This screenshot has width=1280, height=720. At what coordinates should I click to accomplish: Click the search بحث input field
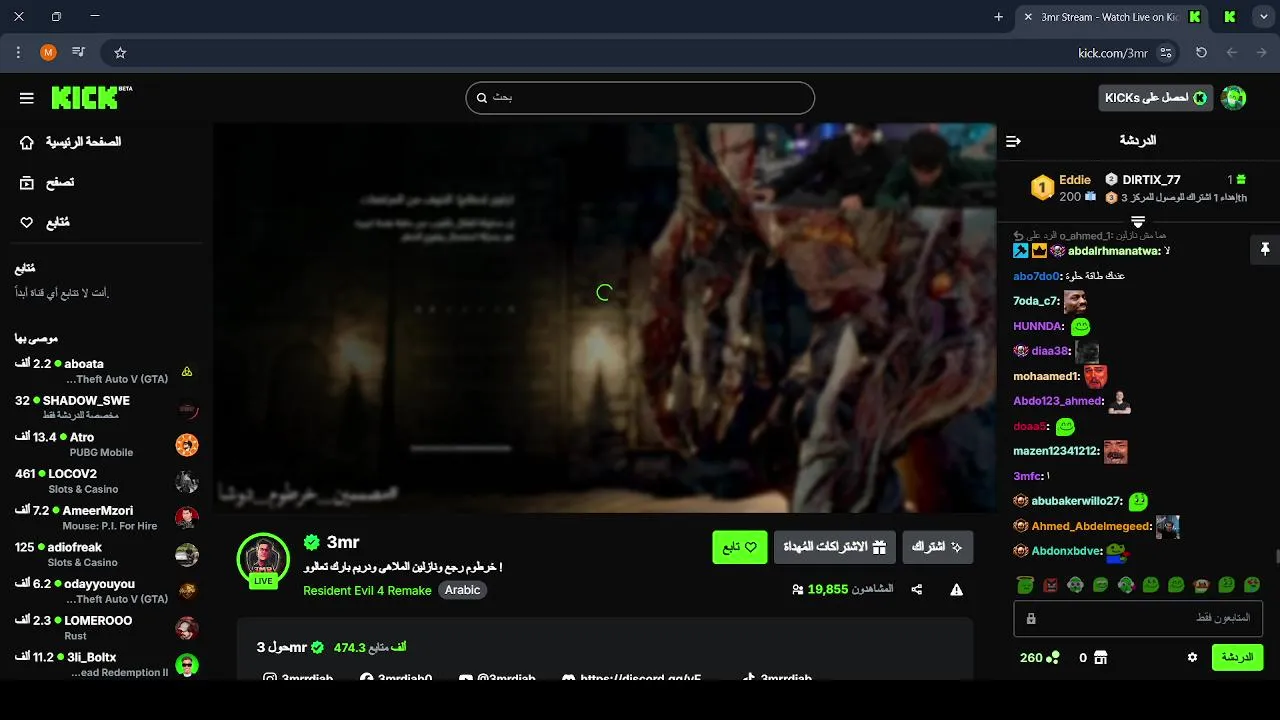click(640, 97)
